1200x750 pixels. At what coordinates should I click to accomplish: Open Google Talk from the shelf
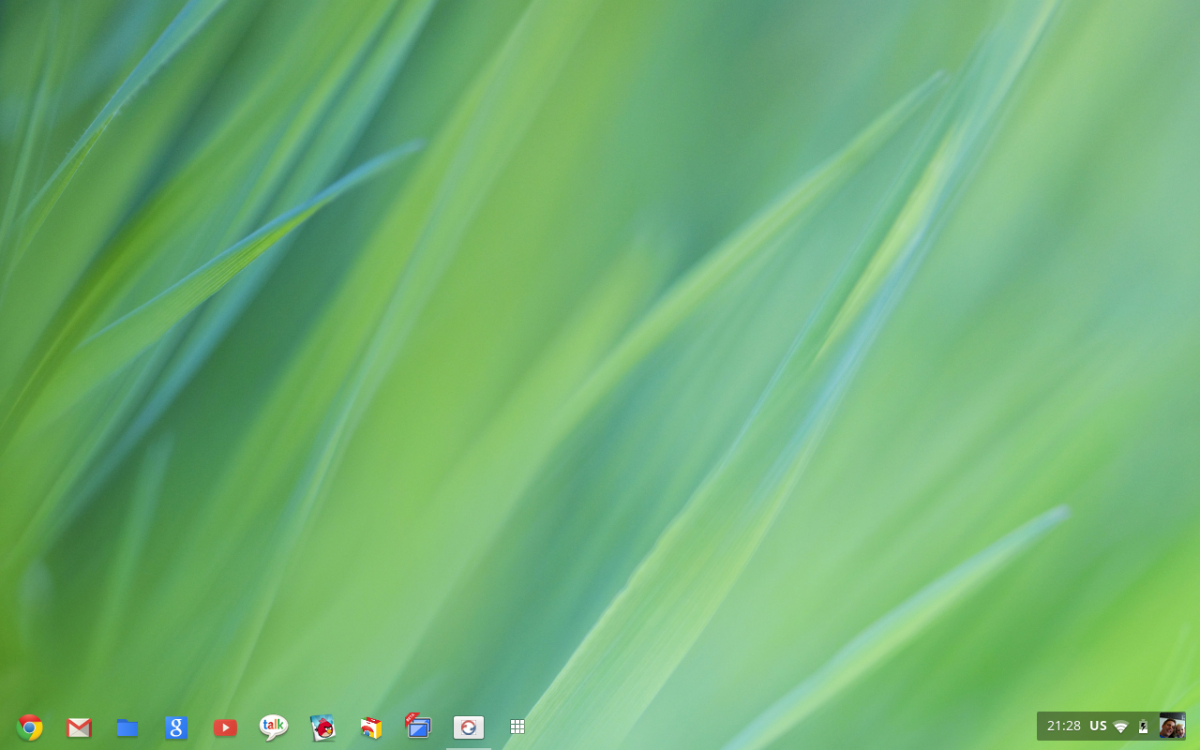coord(273,727)
